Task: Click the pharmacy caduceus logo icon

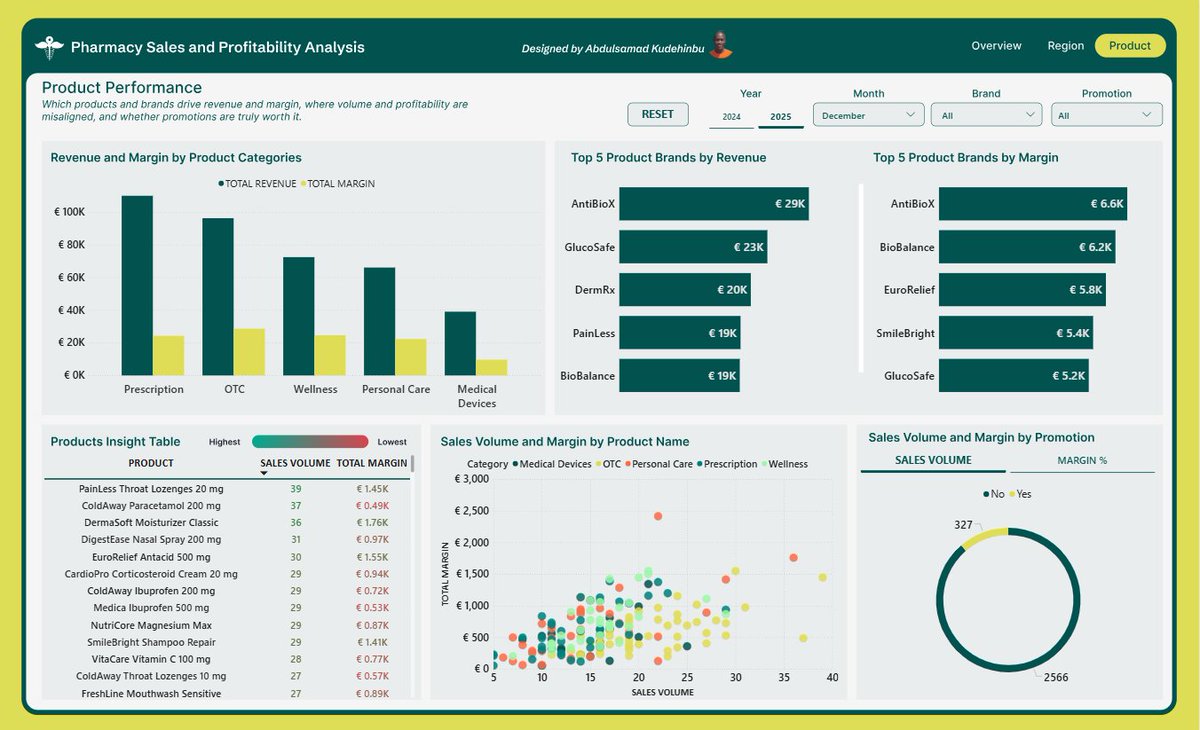Action: (48, 47)
